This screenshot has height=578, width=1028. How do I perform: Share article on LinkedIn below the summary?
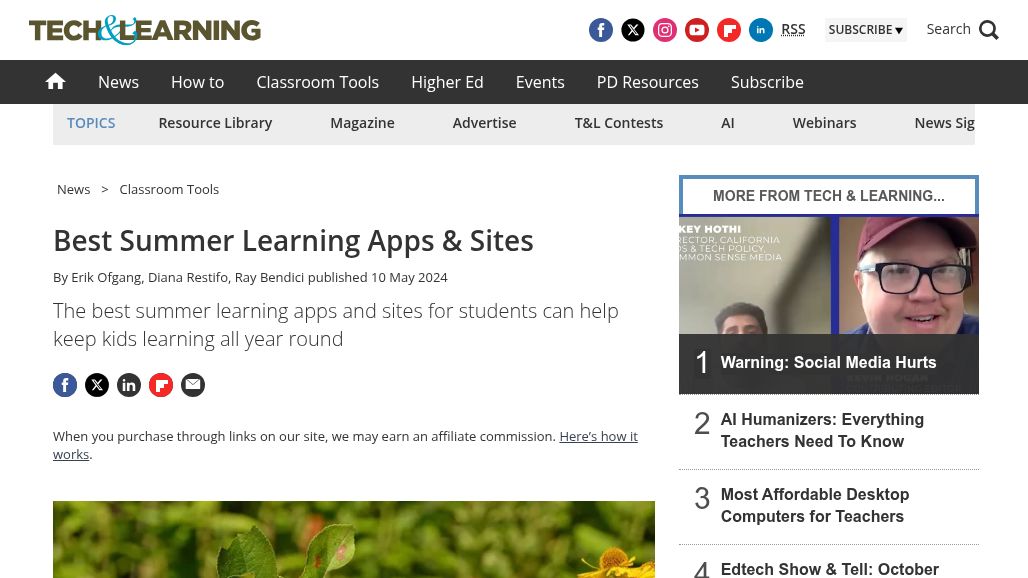tap(129, 385)
